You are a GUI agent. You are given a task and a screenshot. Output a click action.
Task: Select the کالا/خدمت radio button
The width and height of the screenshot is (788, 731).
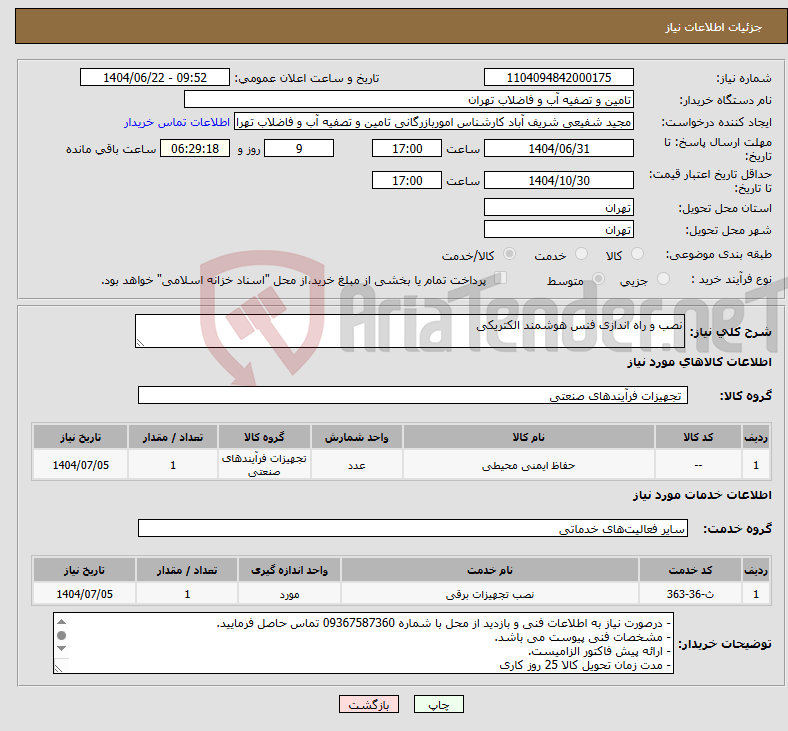pos(509,254)
